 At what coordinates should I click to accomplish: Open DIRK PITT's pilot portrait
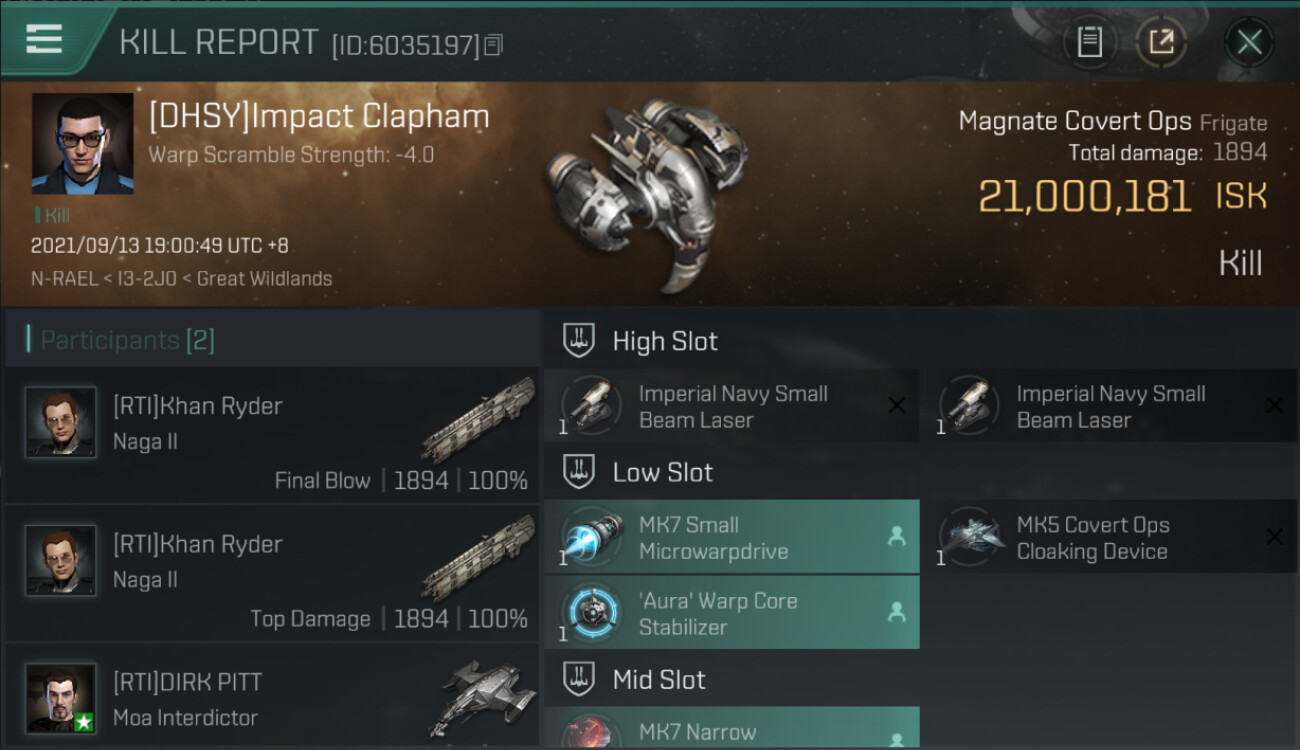coord(61,698)
